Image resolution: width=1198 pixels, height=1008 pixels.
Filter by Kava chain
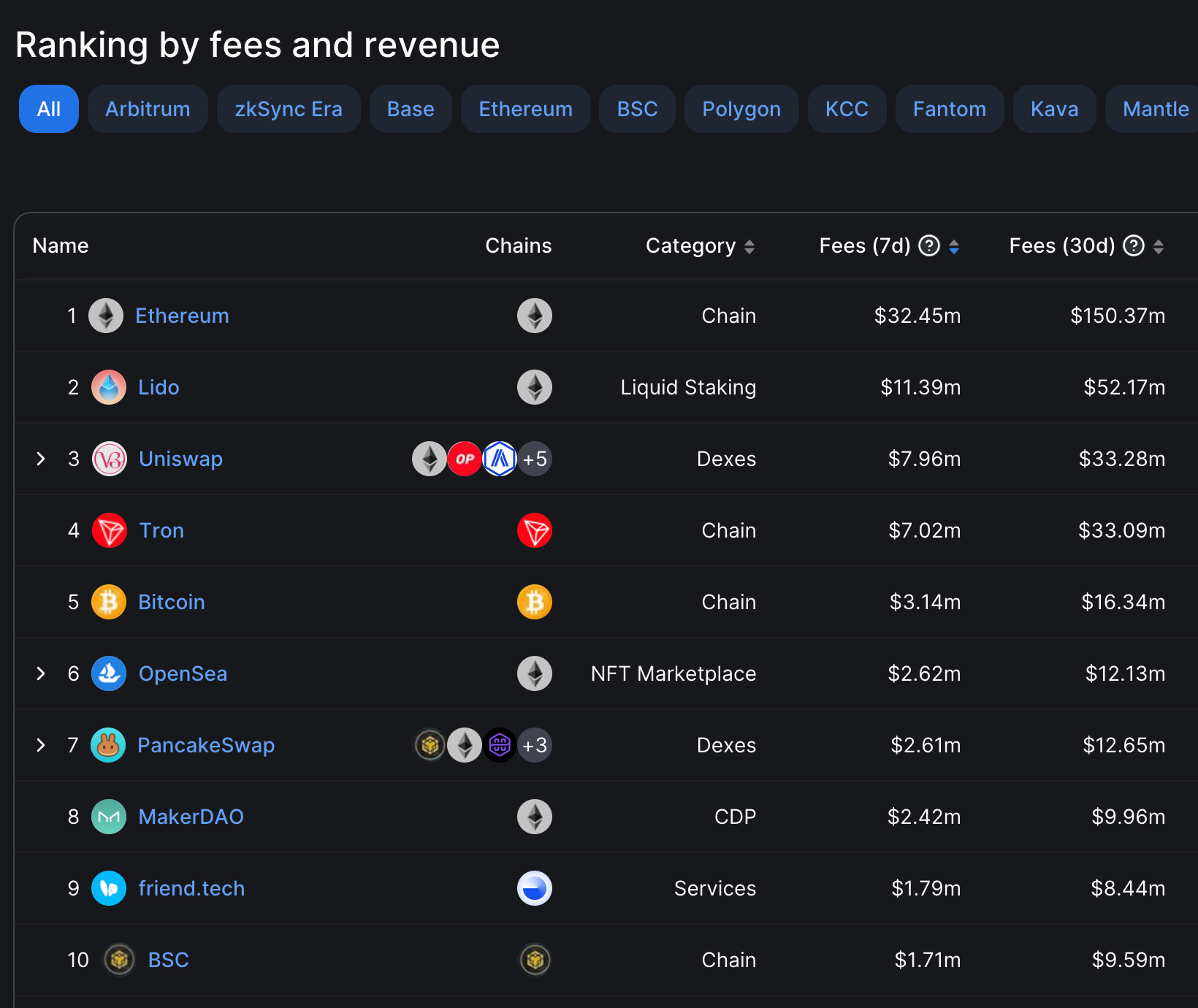coord(1054,109)
